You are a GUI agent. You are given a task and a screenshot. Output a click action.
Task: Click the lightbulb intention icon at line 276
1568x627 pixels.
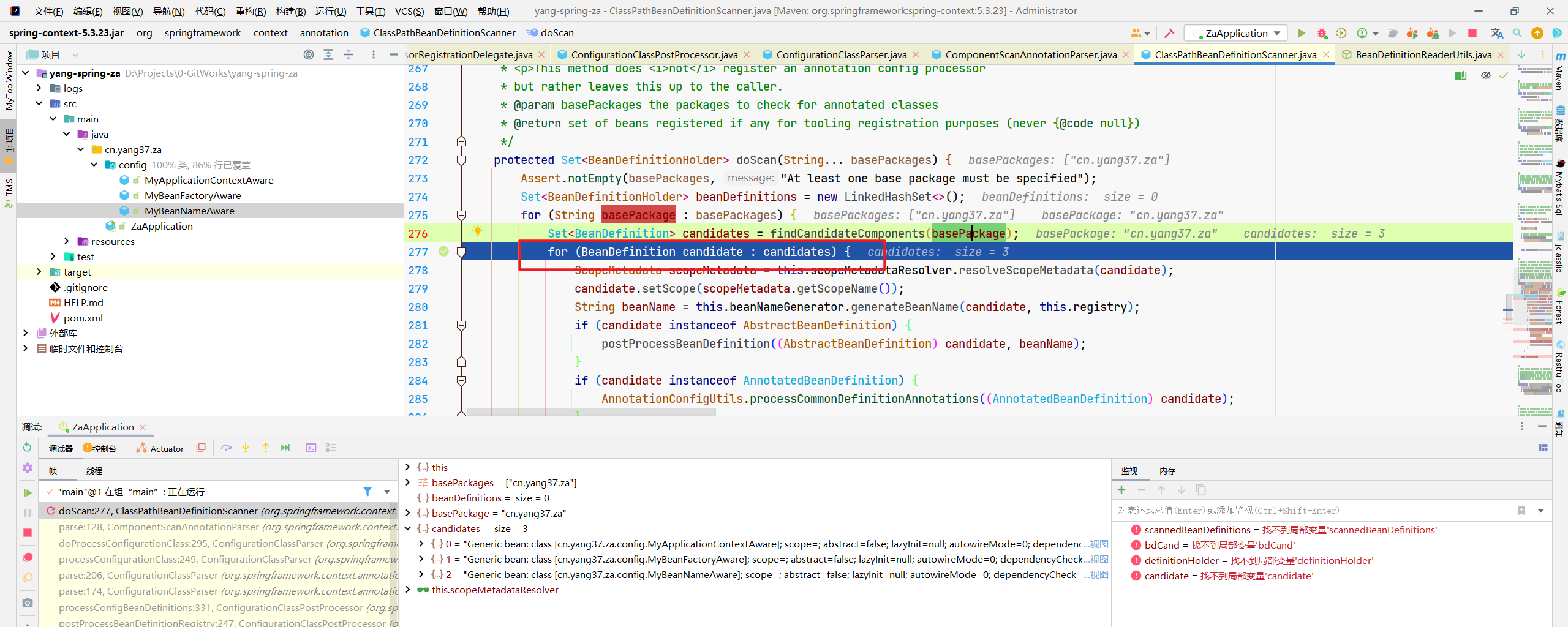478,231
